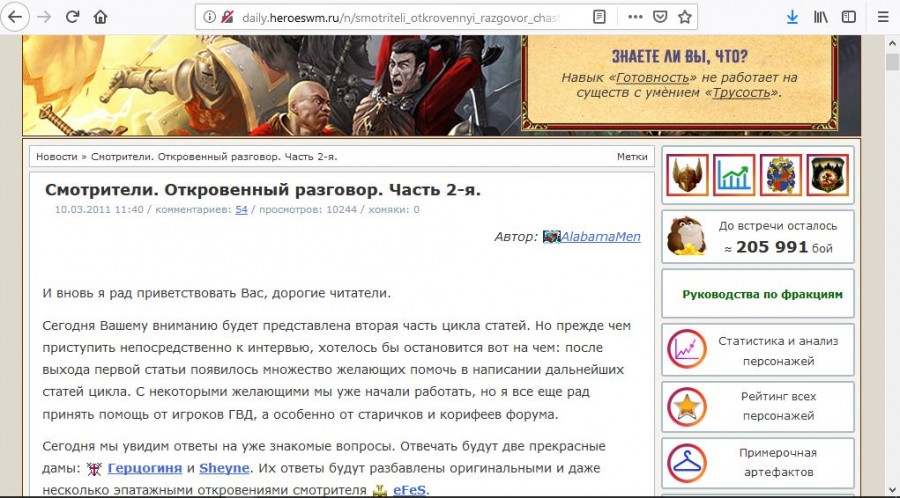Click the article title heading

pos(263,189)
